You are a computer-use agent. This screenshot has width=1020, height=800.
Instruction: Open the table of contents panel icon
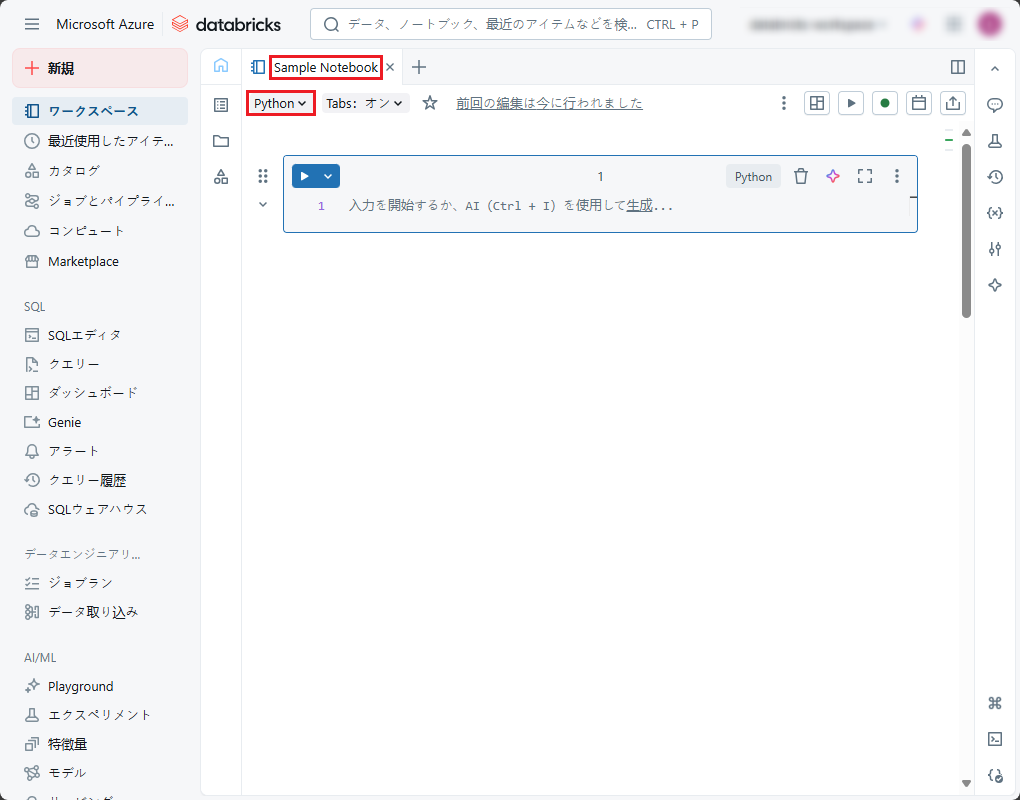(x=221, y=105)
